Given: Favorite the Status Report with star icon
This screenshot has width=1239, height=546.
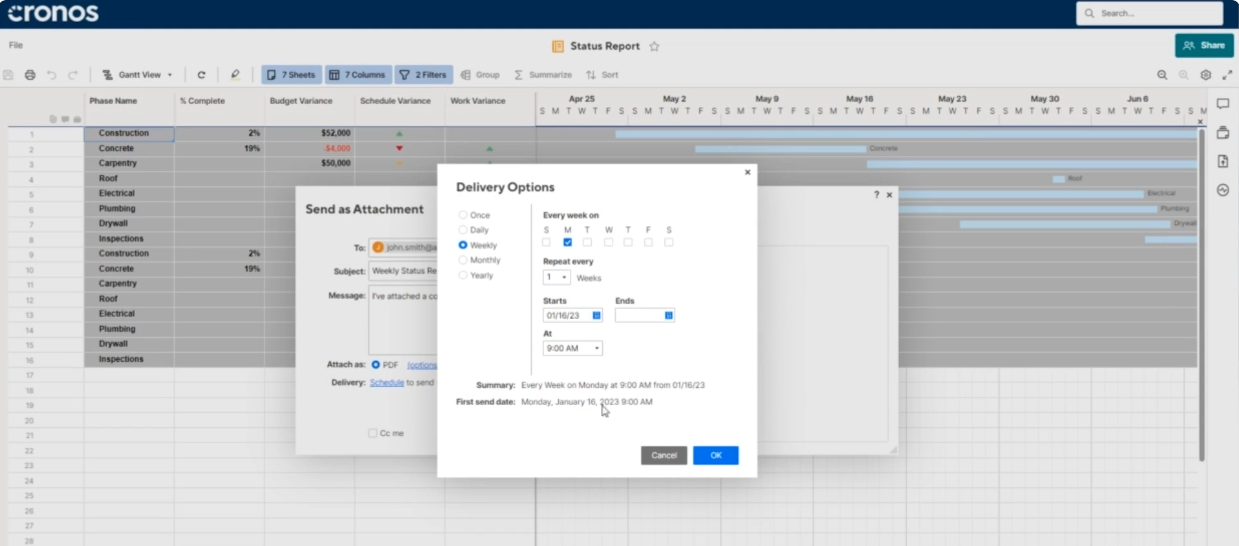Looking at the screenshot, I should coord(654,46).
